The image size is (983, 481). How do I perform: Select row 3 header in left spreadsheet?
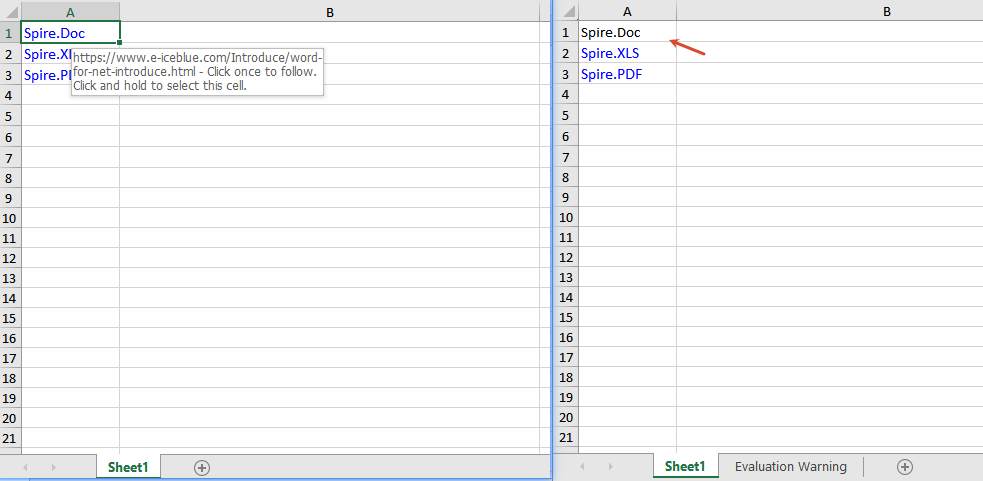tap(10, 75)
